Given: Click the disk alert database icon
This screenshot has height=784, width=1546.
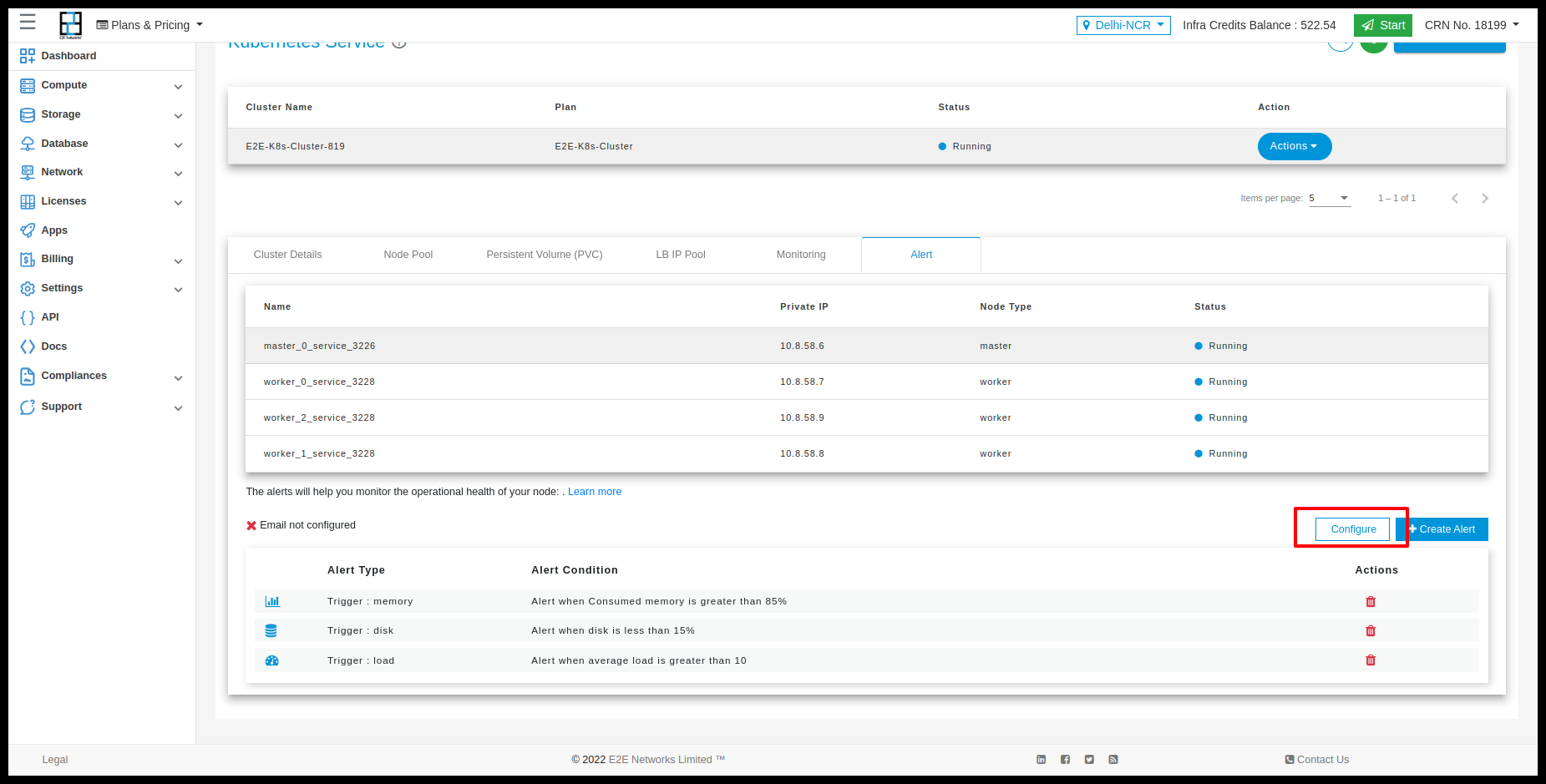Looking at the screenshot, I should click(271, 630).
